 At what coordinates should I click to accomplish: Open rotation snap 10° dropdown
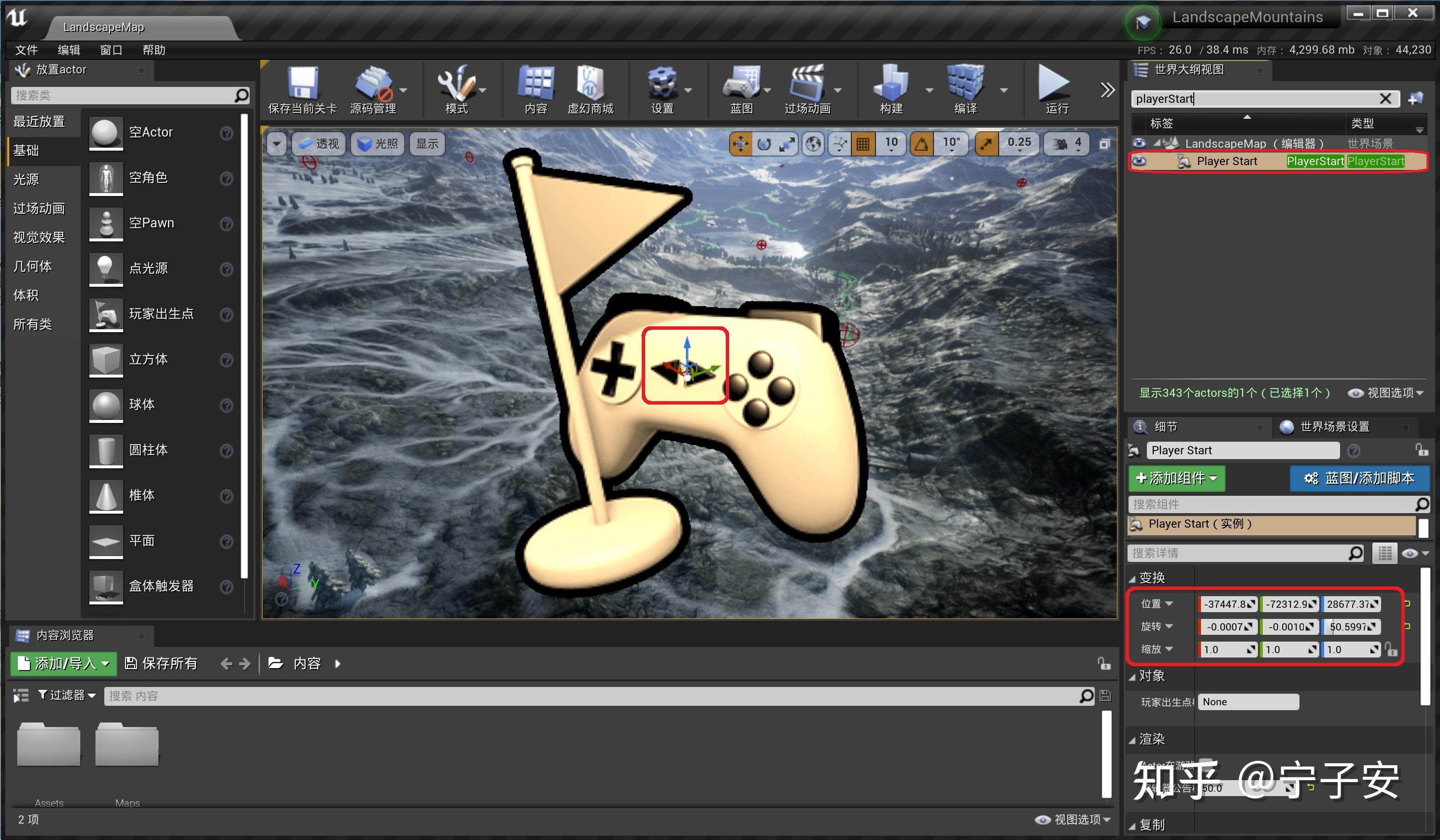tap(951, 144)
